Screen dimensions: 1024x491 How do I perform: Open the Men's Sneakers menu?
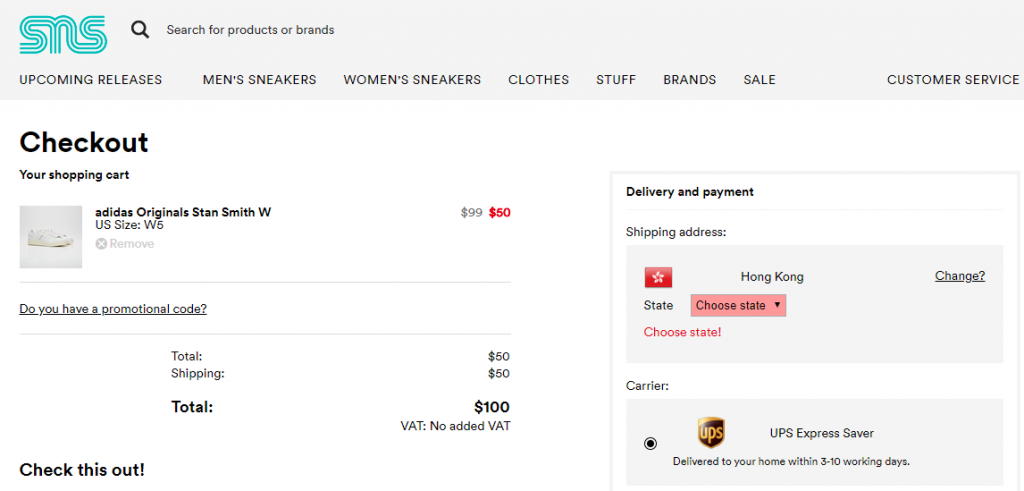(259, 80)
